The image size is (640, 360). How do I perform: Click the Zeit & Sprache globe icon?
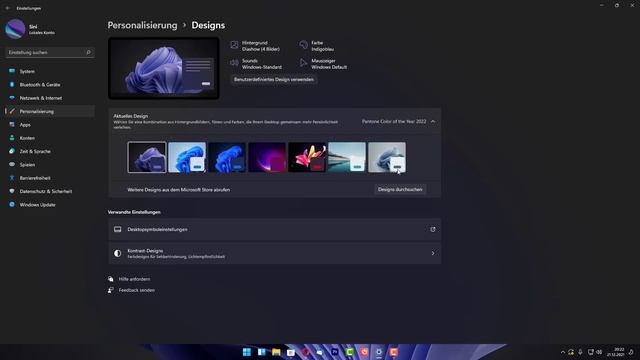click(x=12, y=151)
